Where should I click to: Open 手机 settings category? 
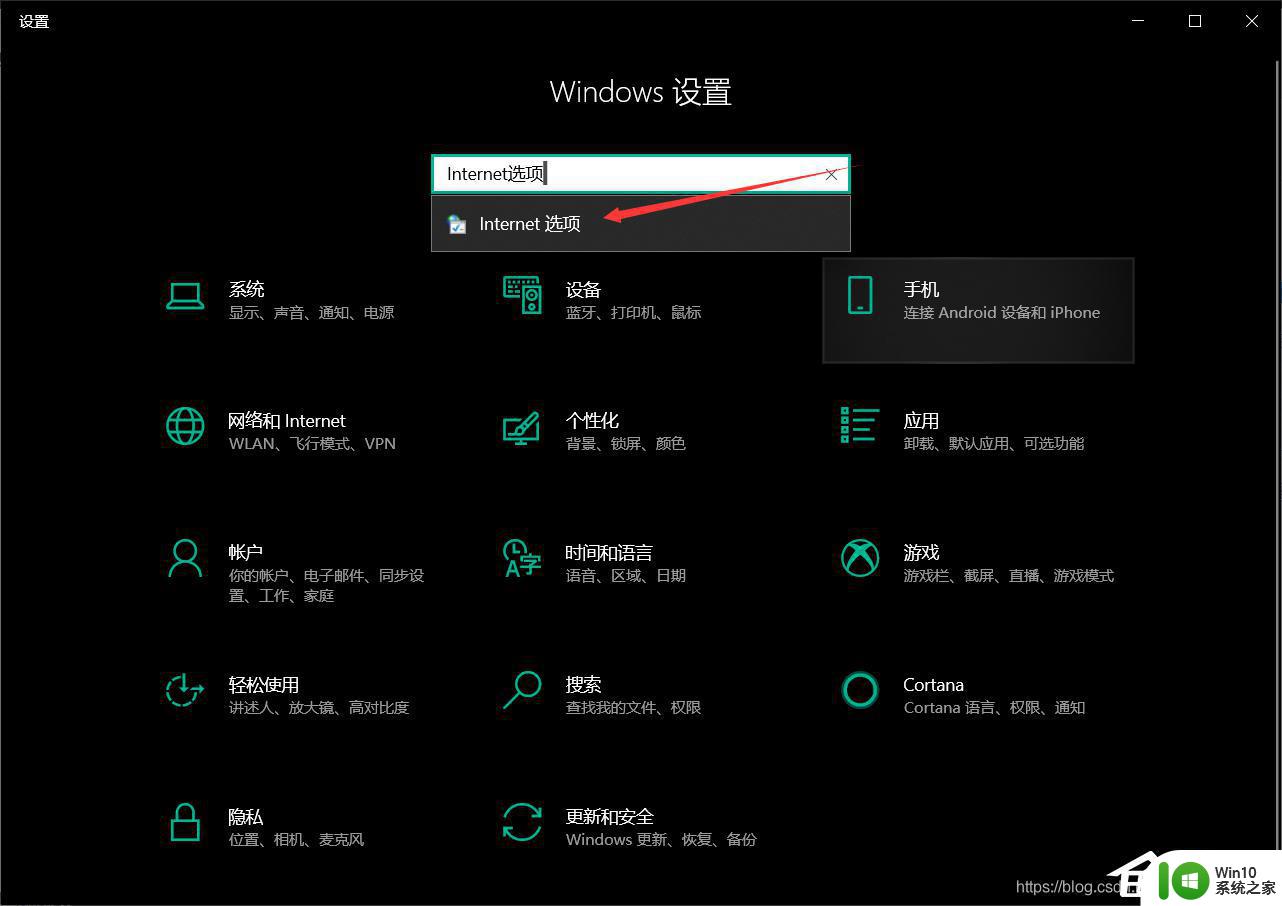point(921,289)
